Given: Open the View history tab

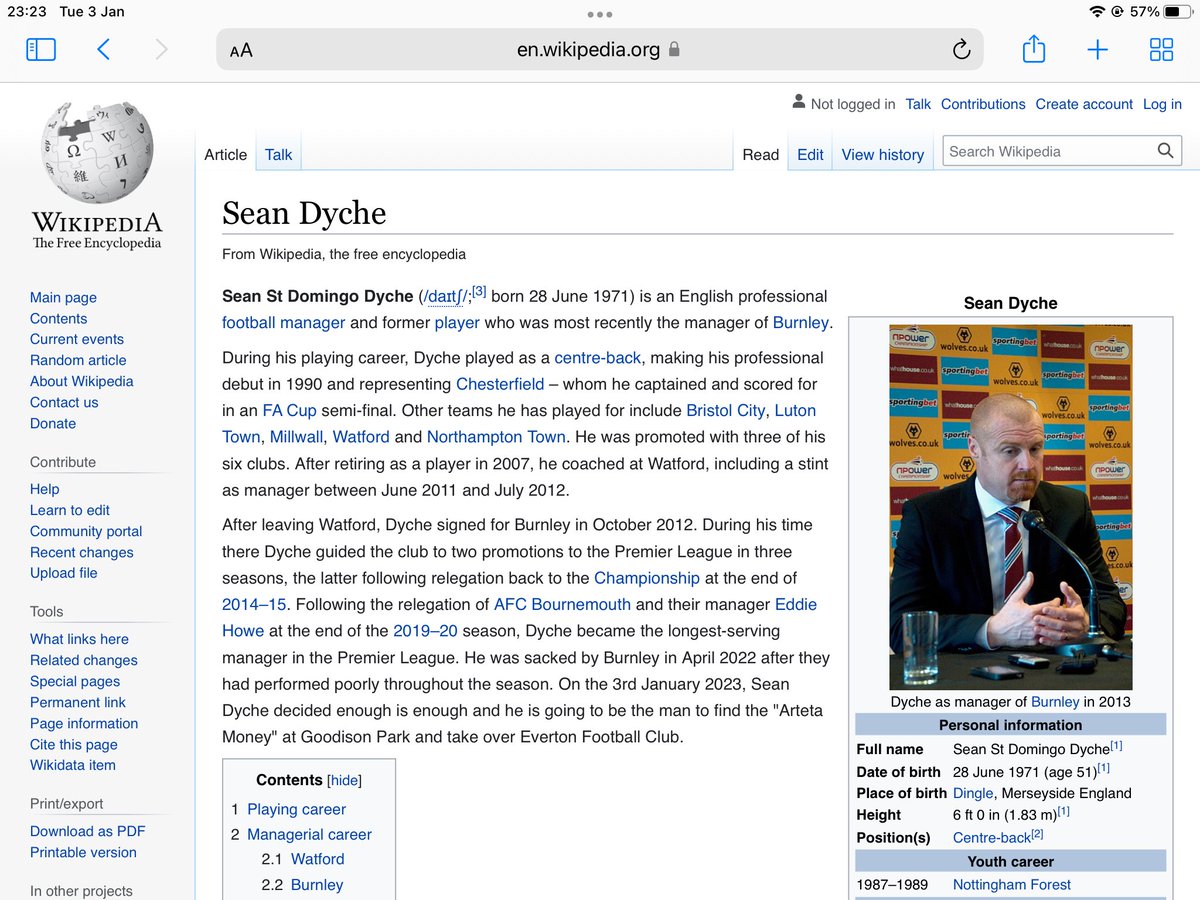Looking at the screenshot, I should 882,154.
